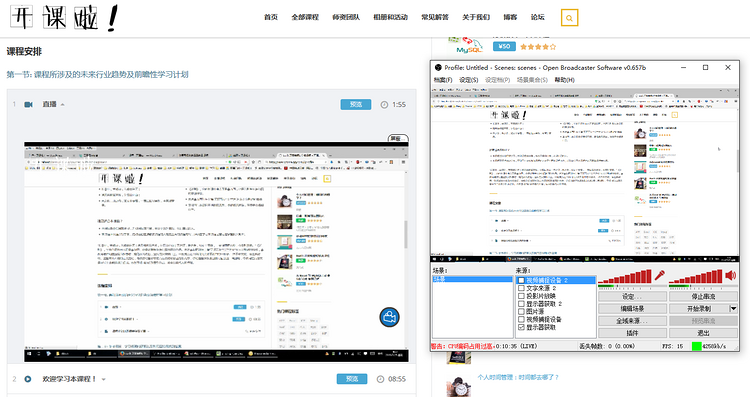Click 停止串流 to stop streaming

pos(703,297)
